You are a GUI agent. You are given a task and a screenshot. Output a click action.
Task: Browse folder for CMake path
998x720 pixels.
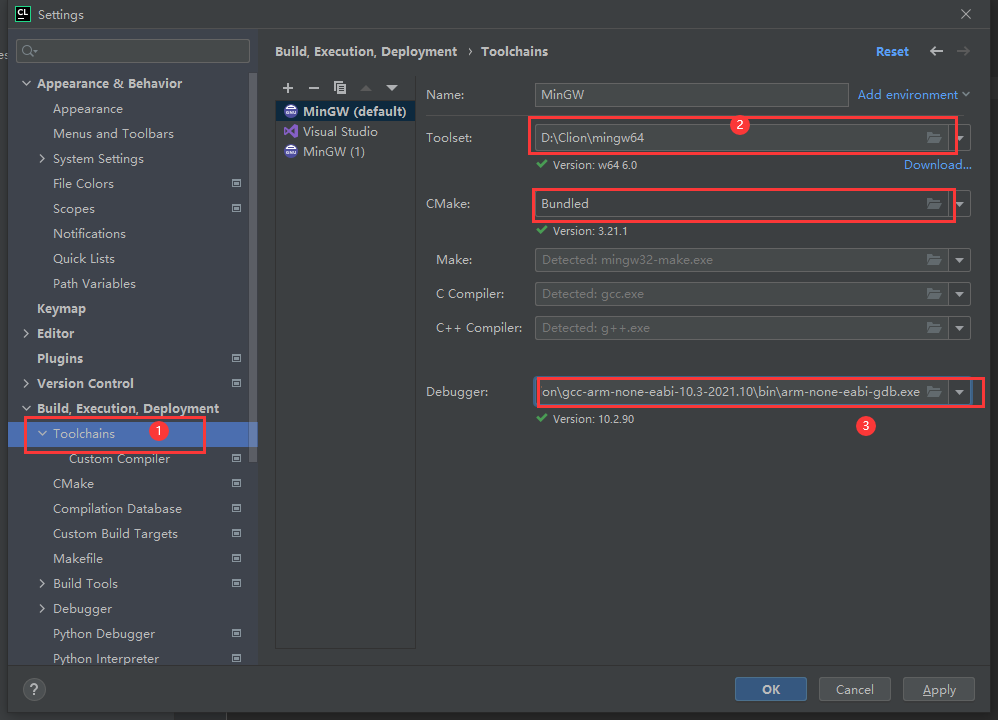933,204
